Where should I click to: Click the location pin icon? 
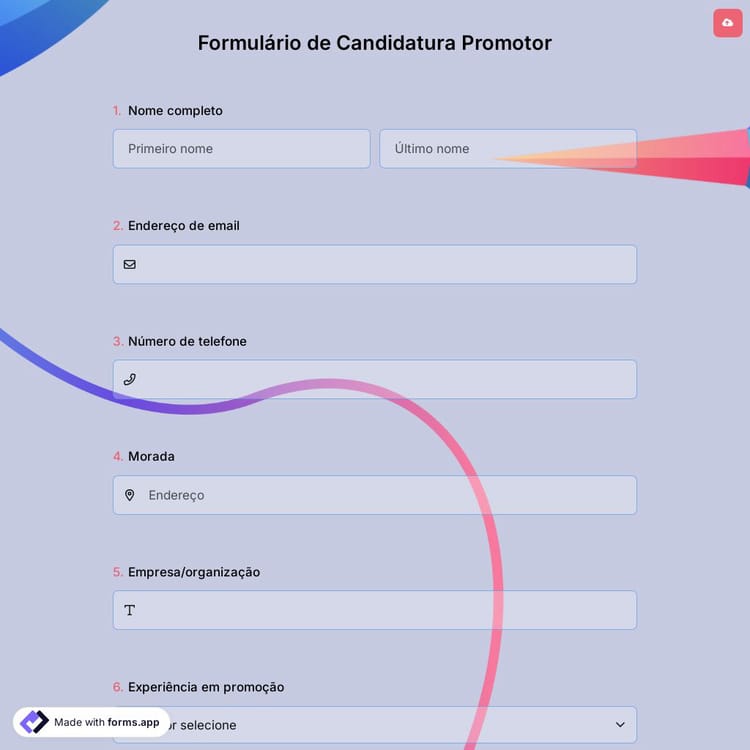pos(130,495)
